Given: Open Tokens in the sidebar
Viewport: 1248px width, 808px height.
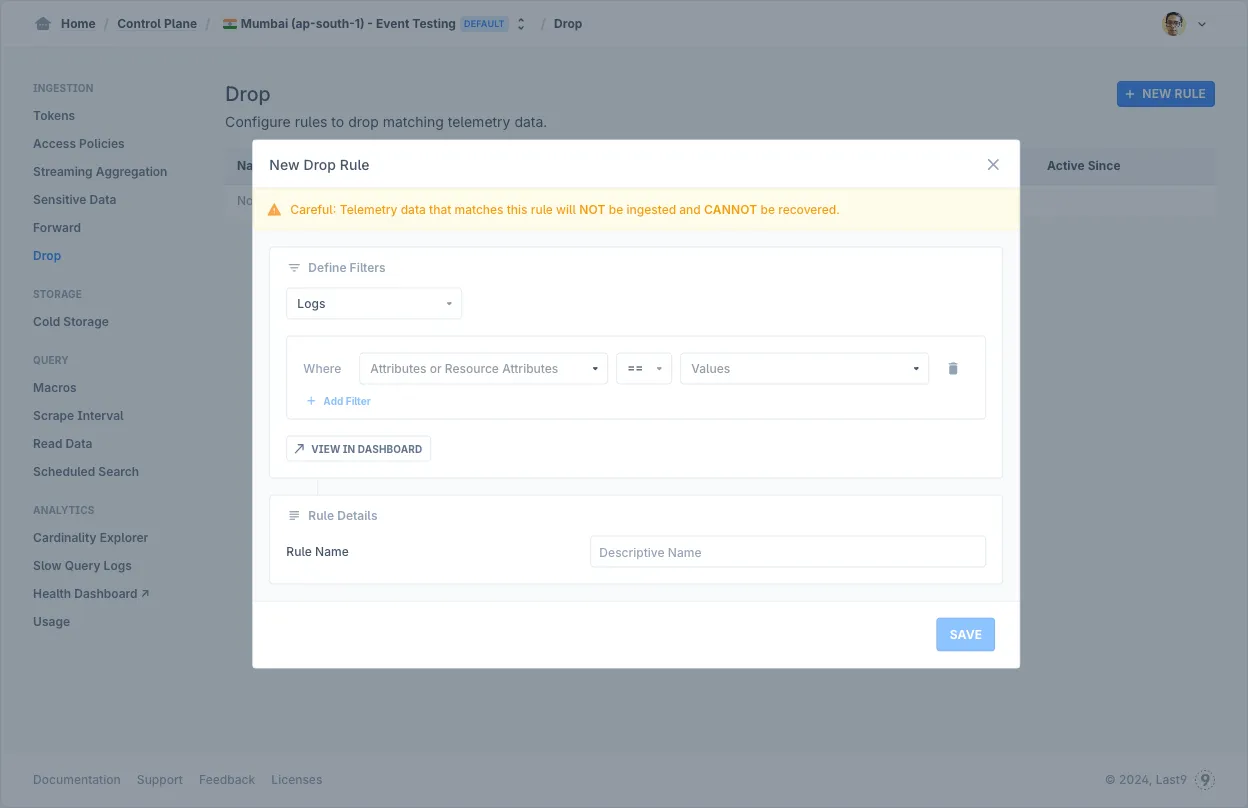Looking at the screenshot, I should pyautogui.click(x=54, y=116).
